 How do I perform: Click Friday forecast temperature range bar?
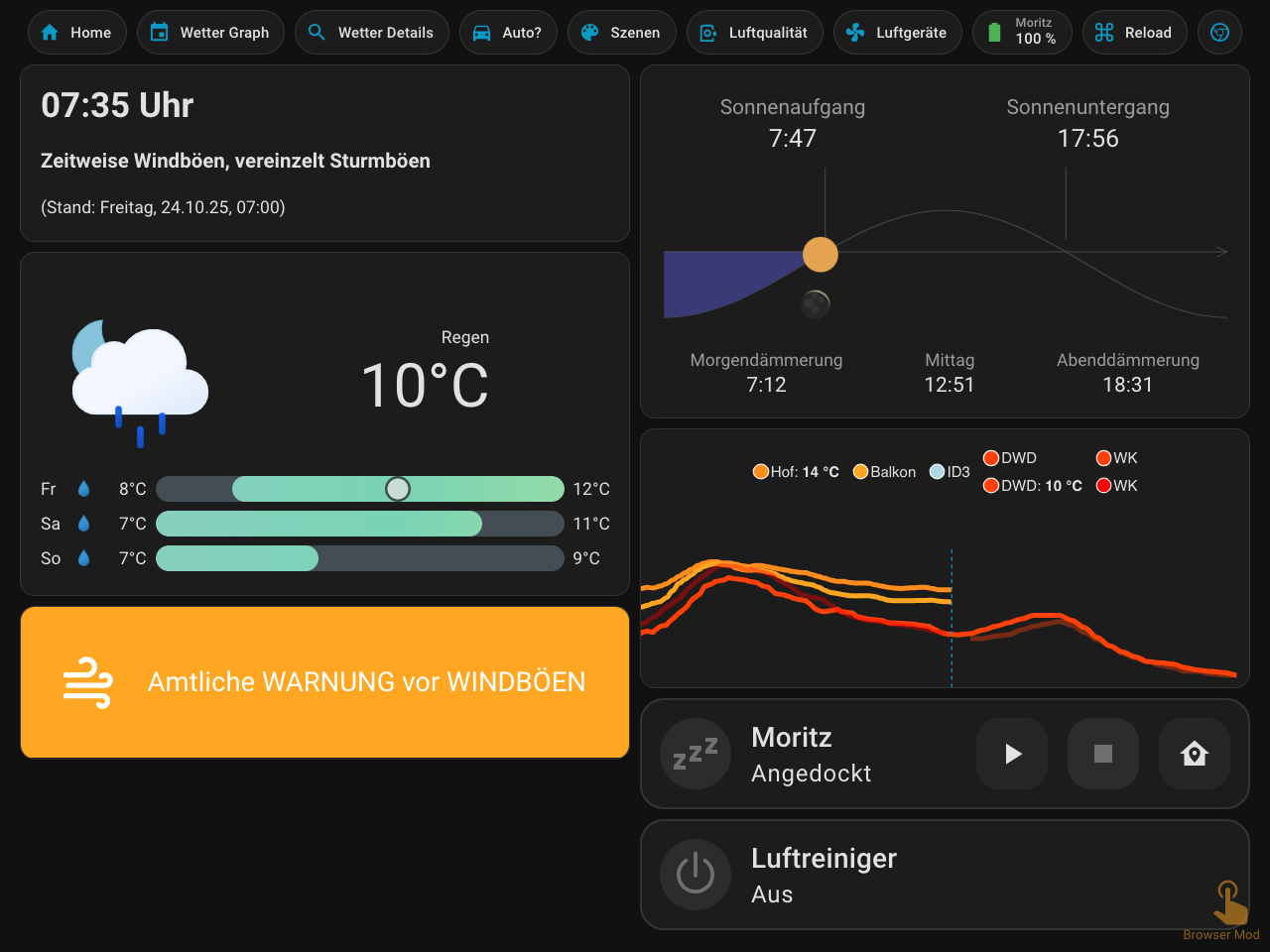pyautogui.click(x=360, y=489)
